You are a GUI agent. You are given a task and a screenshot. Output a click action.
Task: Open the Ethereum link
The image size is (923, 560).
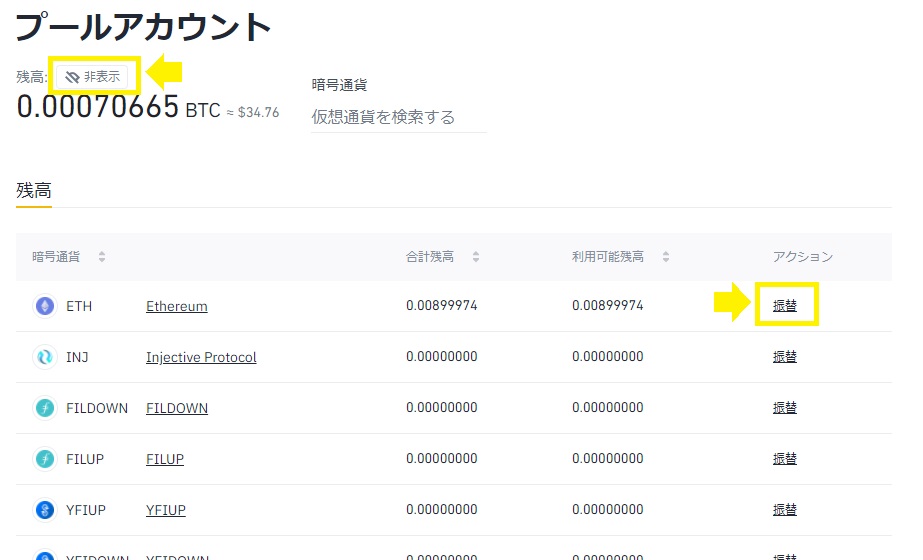coord(177,306)
